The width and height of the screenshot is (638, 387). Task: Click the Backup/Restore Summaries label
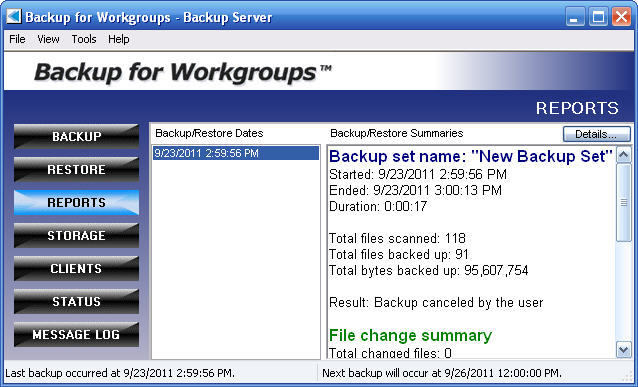[x=397, y=133]
